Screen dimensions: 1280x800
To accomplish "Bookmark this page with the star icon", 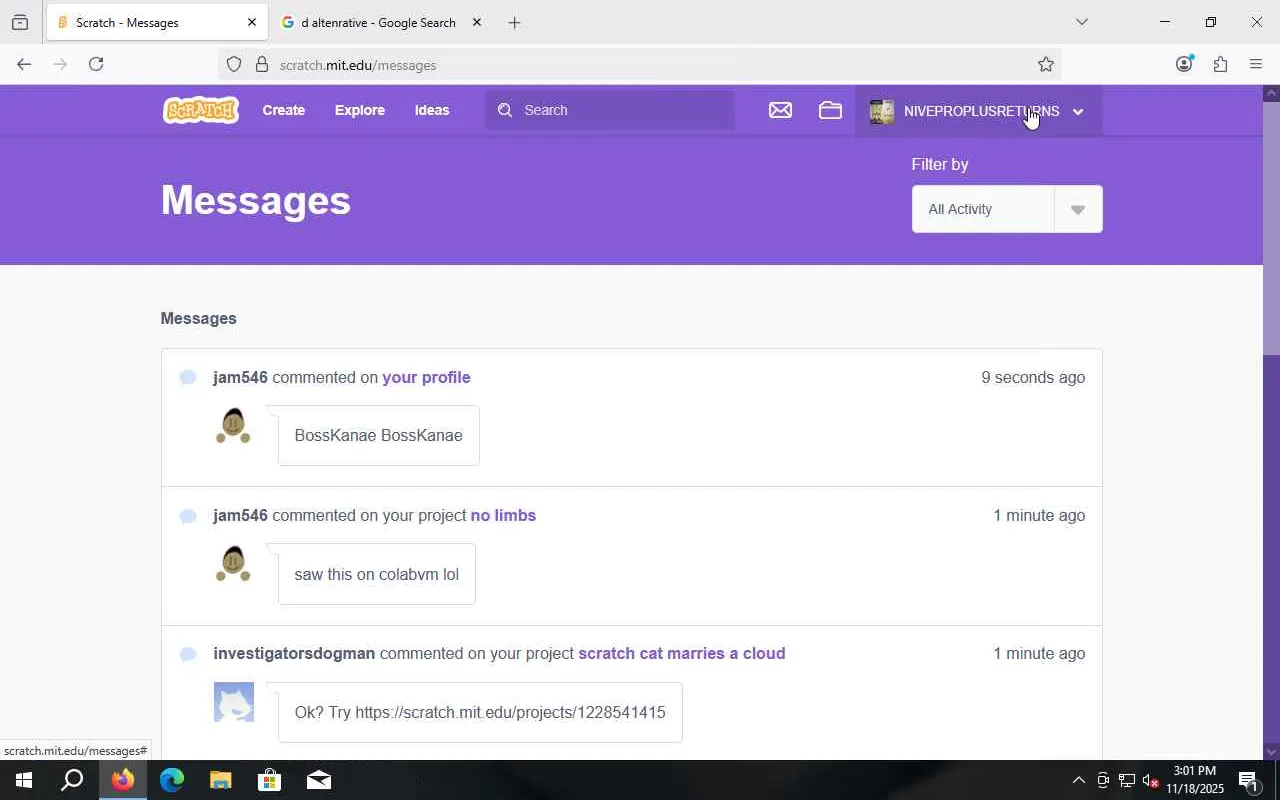I will 1046,64.
